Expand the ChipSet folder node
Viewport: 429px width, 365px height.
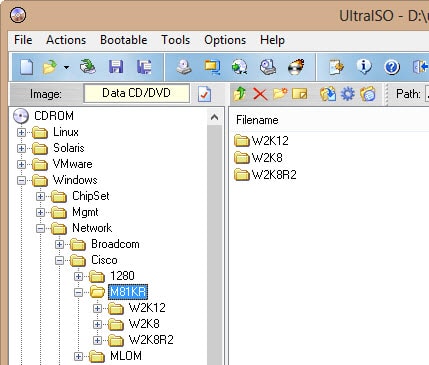(x=40, y=196)
